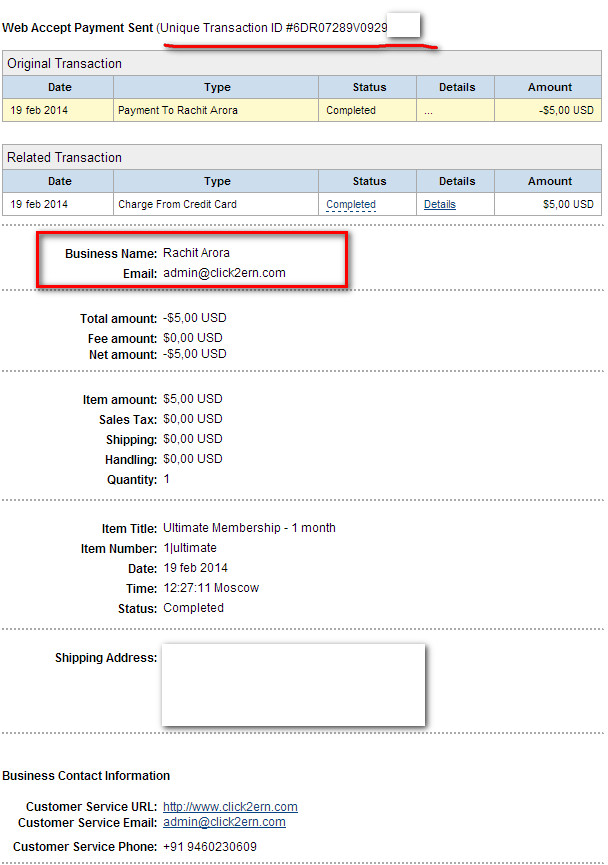Click Date column header in Related Transaction
The height and width of the screenshot is (865, 608).
pos(59,181)
